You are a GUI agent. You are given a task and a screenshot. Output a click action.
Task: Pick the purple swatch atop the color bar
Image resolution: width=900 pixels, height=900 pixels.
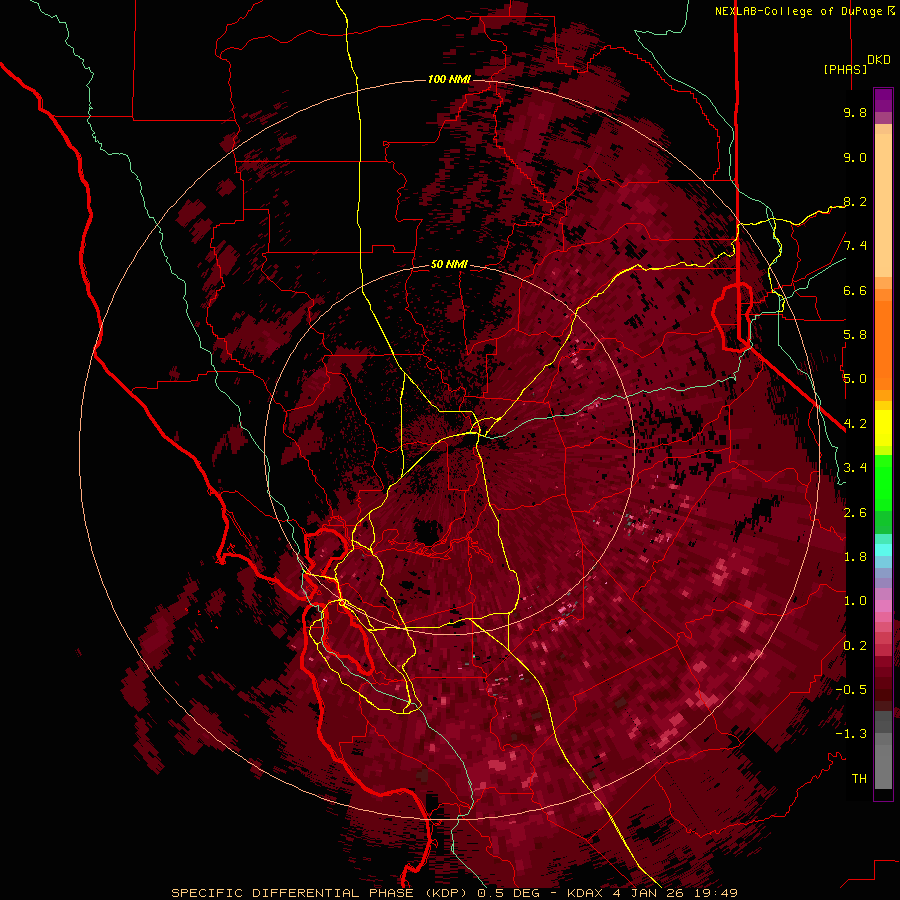pyautogui.click(x=883, y=100)
